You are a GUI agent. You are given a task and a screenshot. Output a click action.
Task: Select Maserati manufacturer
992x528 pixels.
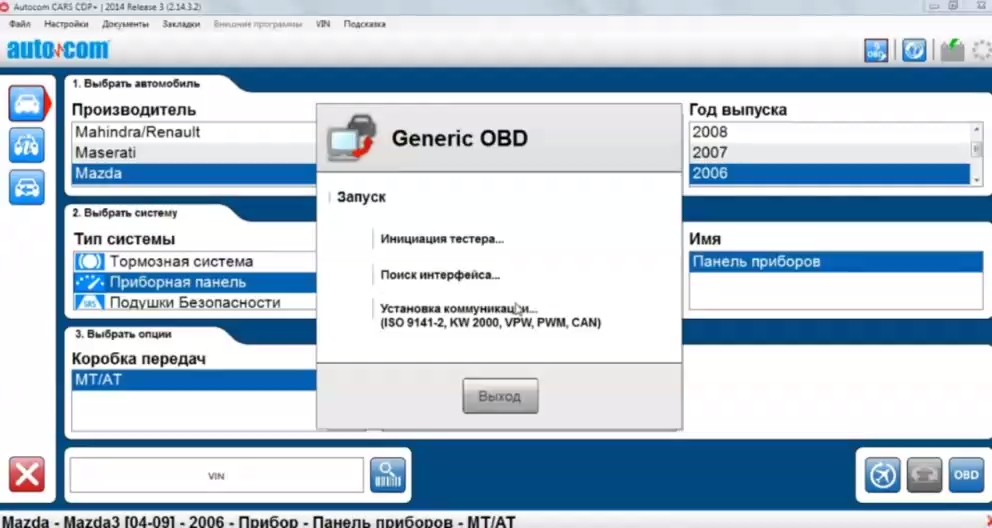click(194, 152)
